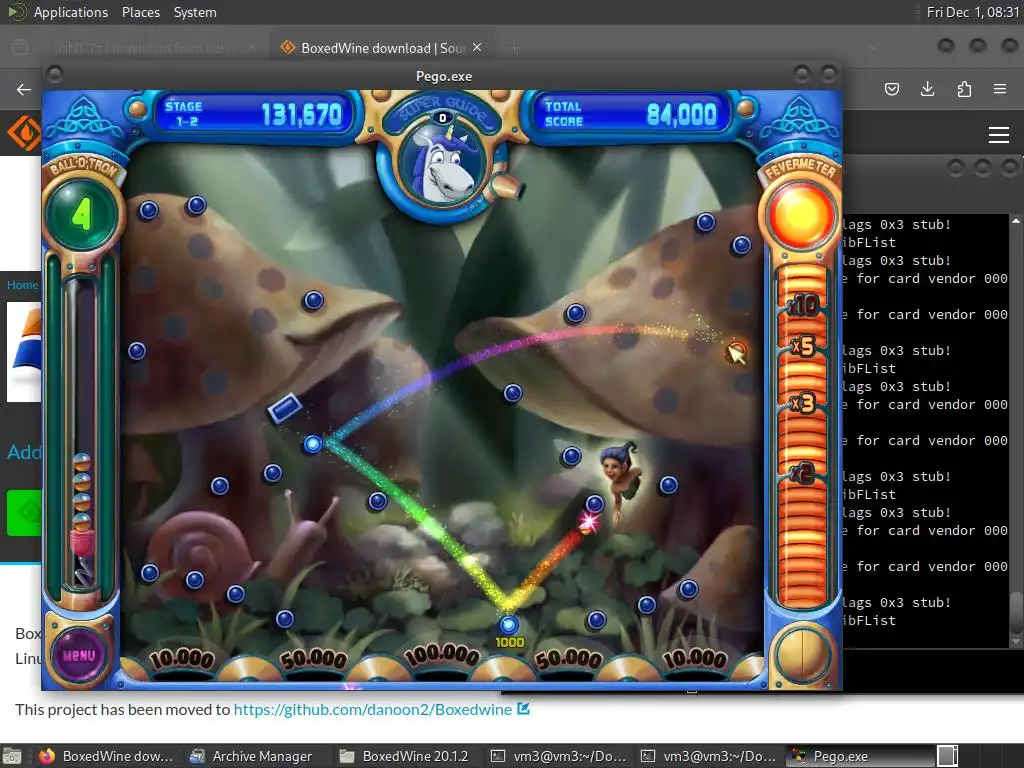
Task: Open the Pocket save icon in Firefox toolbar
Action: click(891, 89)
